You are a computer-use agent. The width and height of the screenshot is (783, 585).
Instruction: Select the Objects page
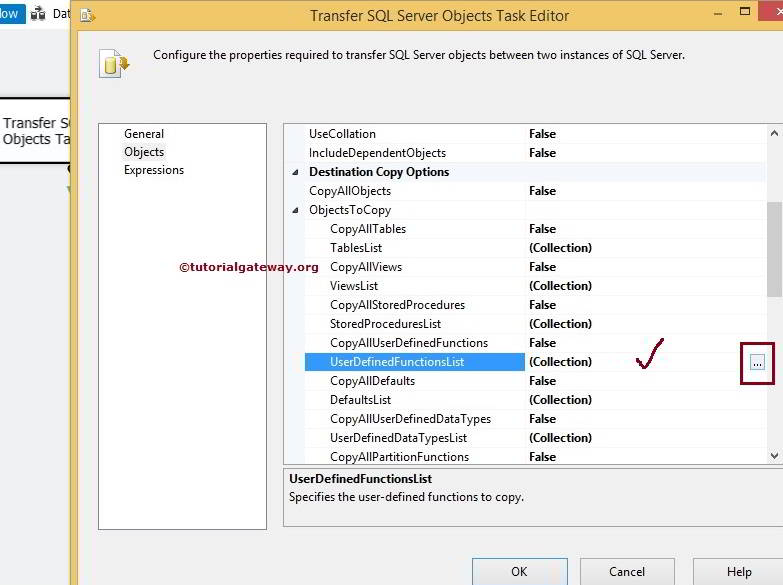[x=144, y=152]
